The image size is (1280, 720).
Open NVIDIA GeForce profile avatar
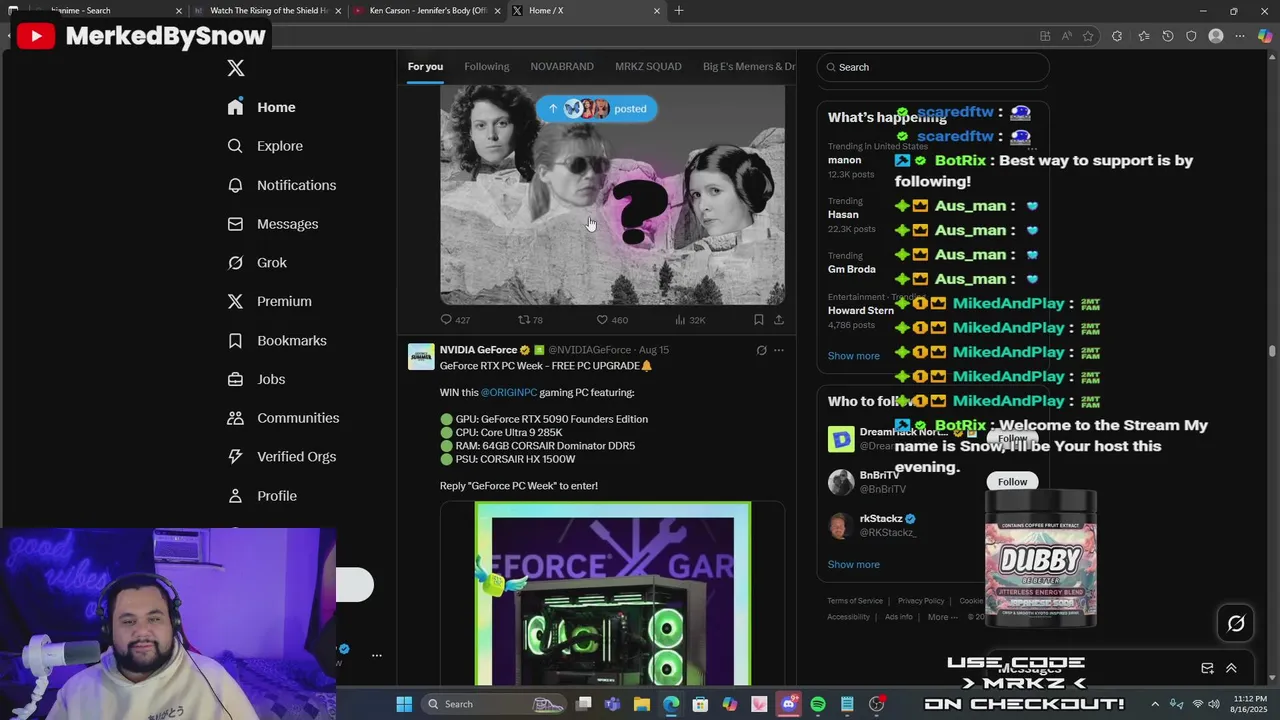click(x=421, y=357)
